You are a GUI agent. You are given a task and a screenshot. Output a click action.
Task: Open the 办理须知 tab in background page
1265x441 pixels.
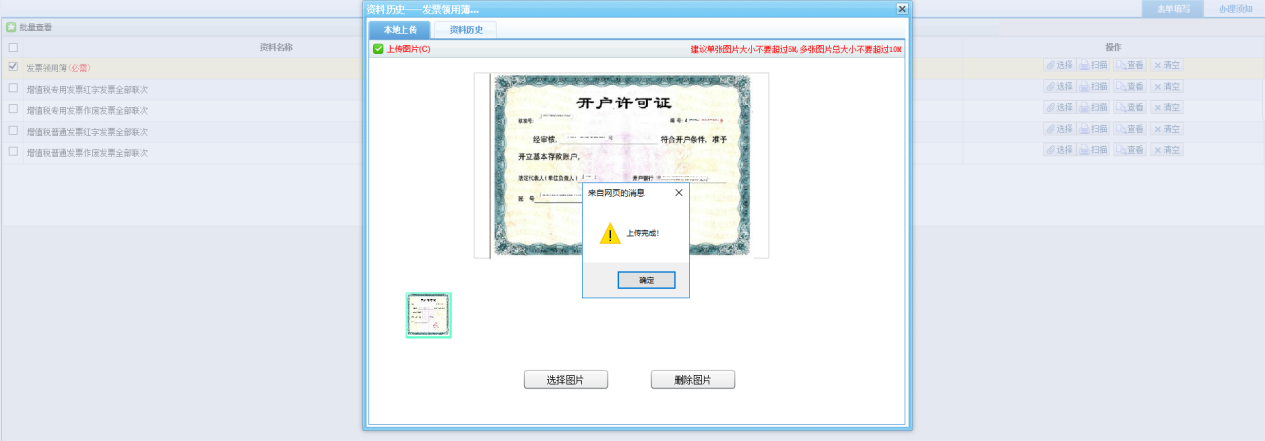coord(1235,8)
